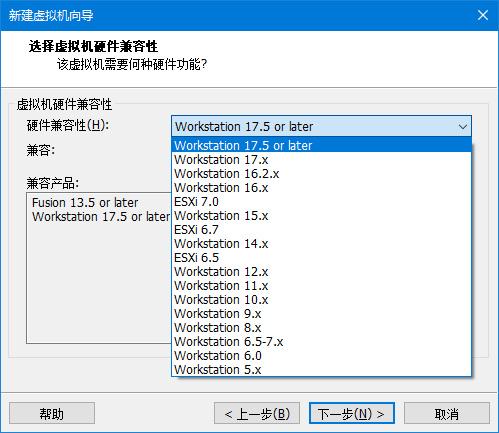Close the New Virtual Machine Wizard window
Screen dimensions: 499x433
483,15
